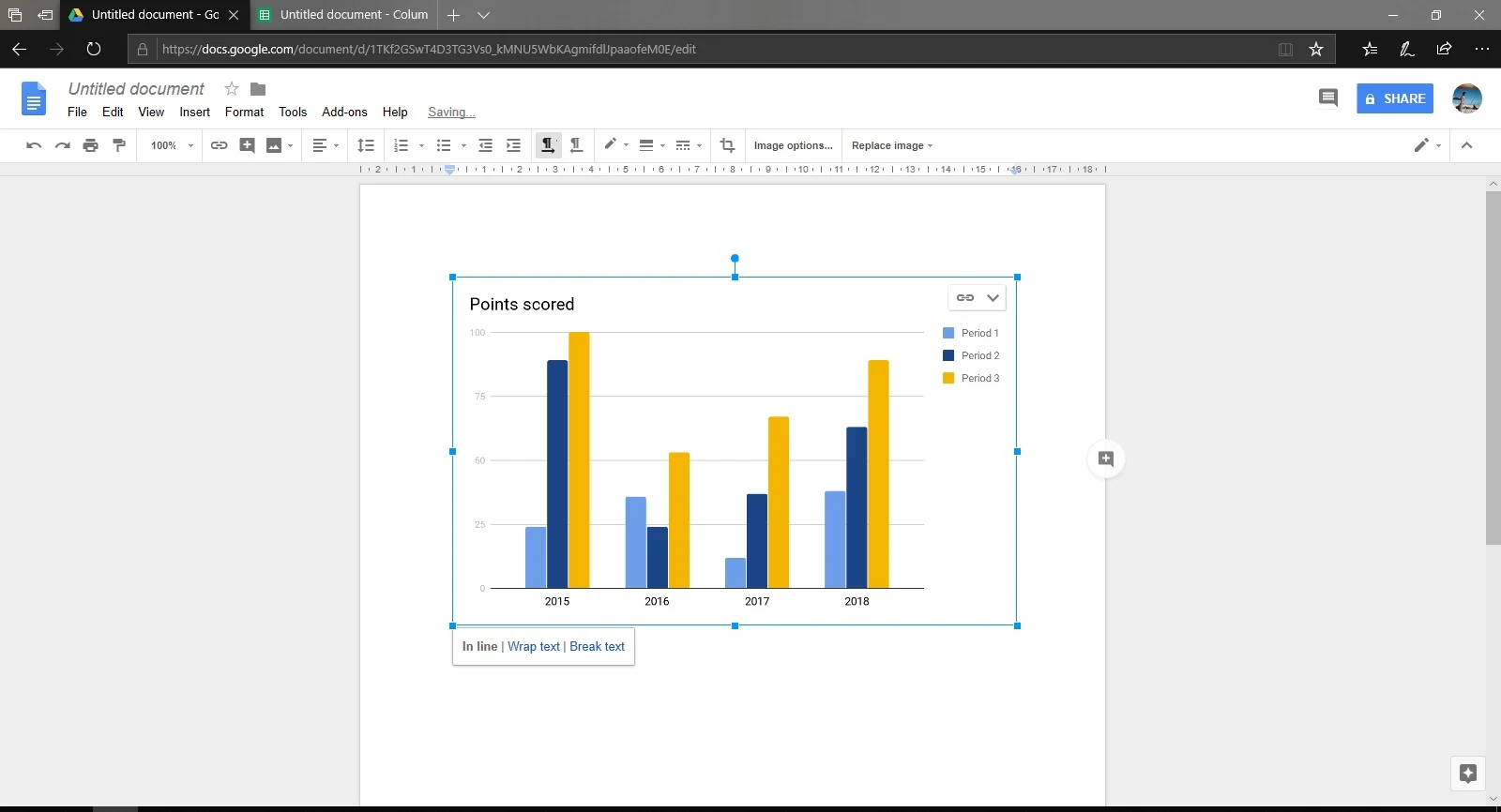Click the Saving... status text
This screenshot has width=1501, height=812.
pos(451,112)
